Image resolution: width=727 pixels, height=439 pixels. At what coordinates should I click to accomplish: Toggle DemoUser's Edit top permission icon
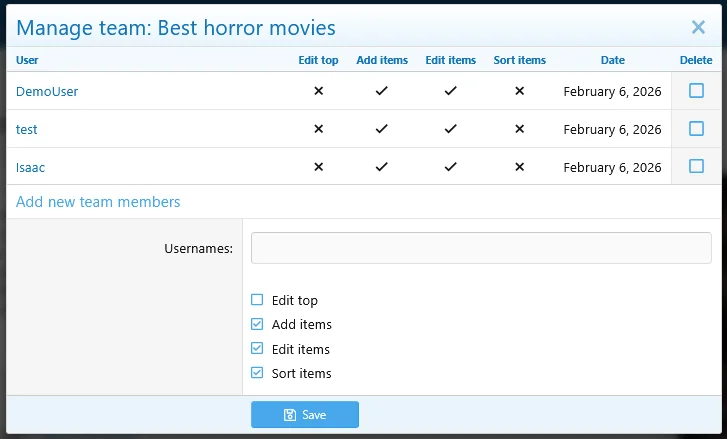(x=319, y=91)
